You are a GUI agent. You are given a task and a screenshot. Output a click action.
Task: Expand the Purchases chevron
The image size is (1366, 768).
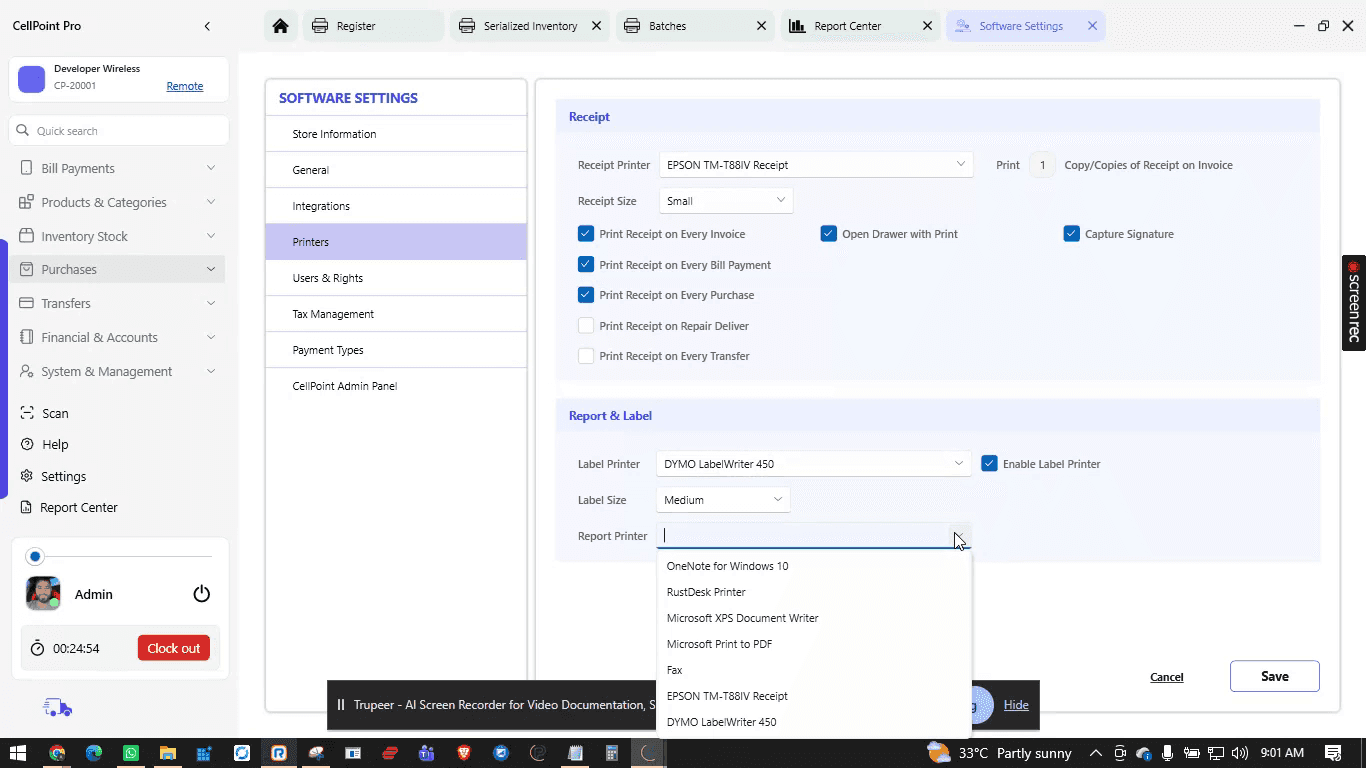pos(211,269)
